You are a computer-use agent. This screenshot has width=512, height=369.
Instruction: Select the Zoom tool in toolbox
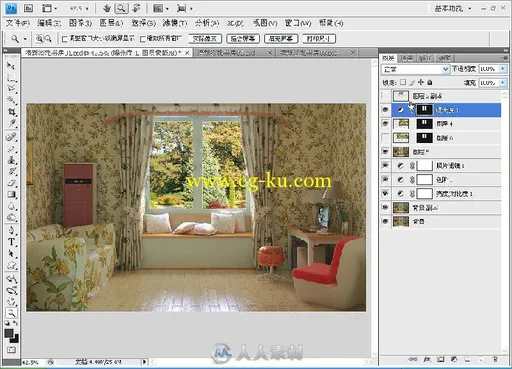tap(11, 313)
